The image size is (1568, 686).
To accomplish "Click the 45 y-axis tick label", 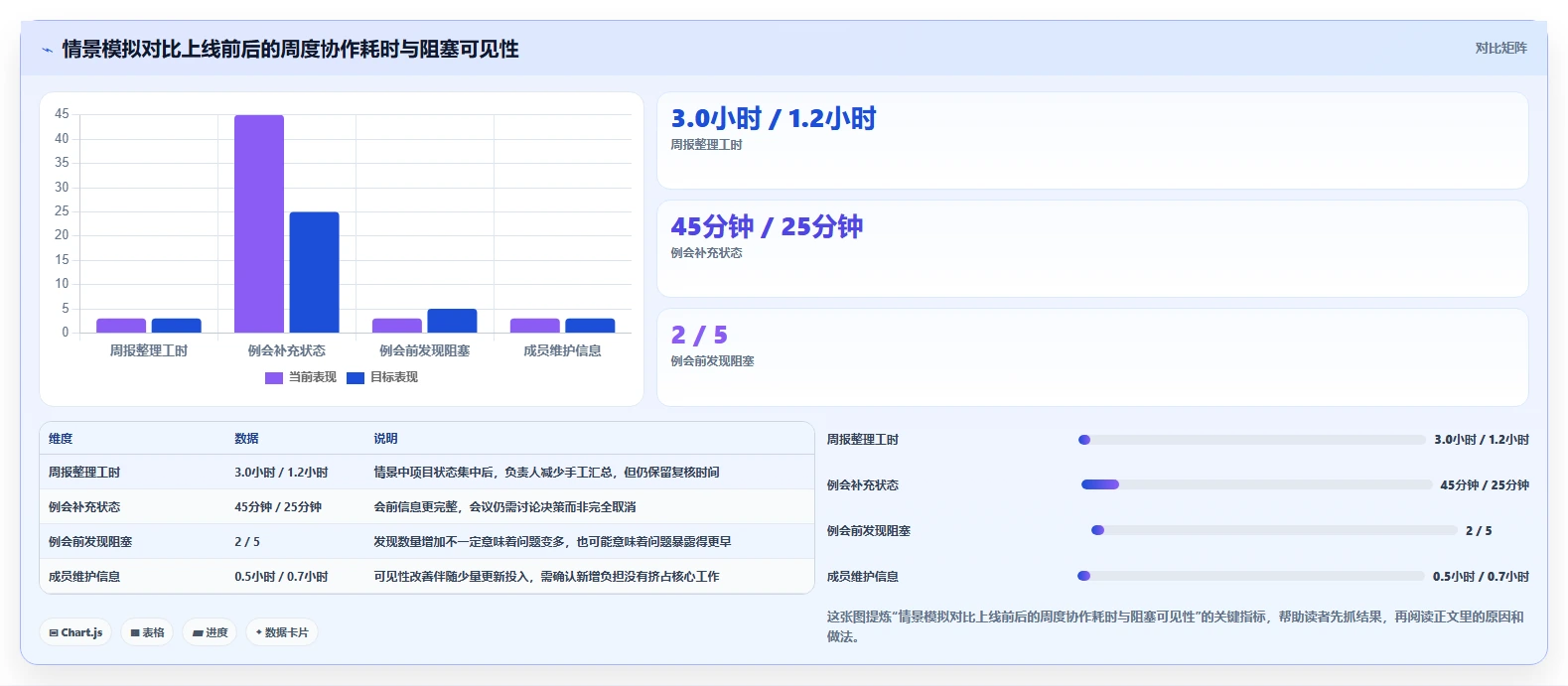I will click(62, 114).
